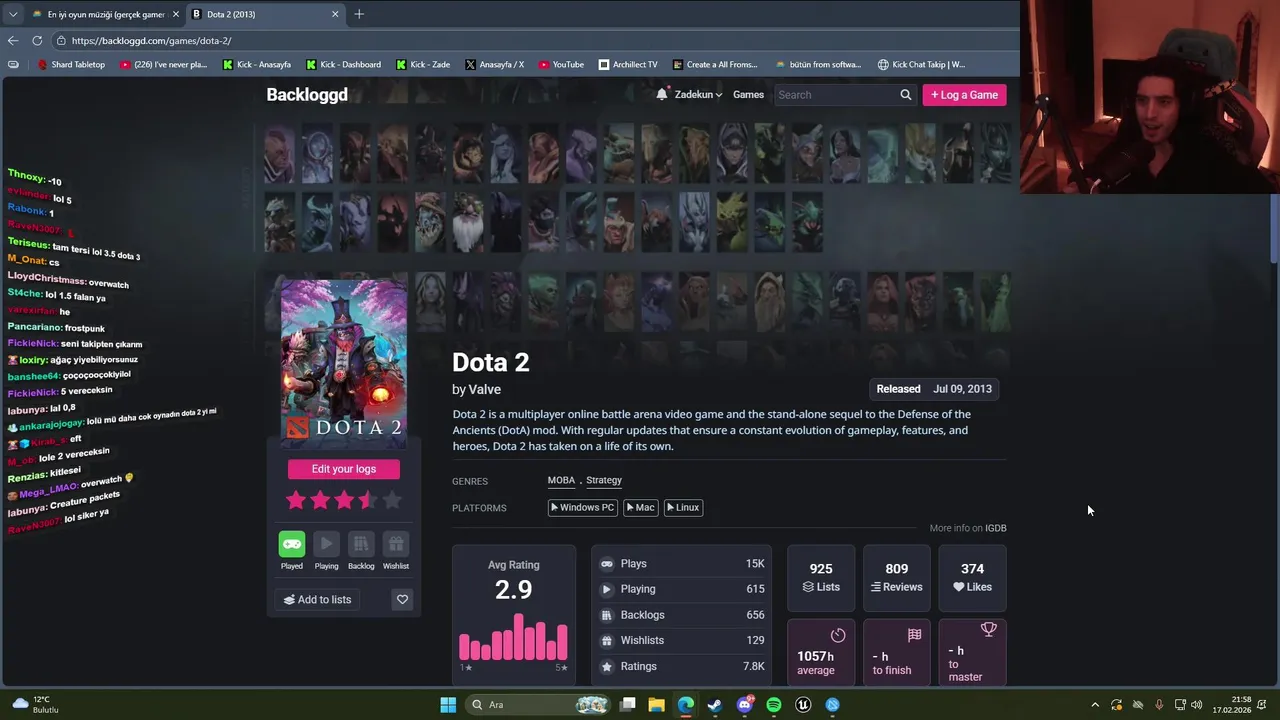
Task: Open the notifications bell icon
Action: 662,94
